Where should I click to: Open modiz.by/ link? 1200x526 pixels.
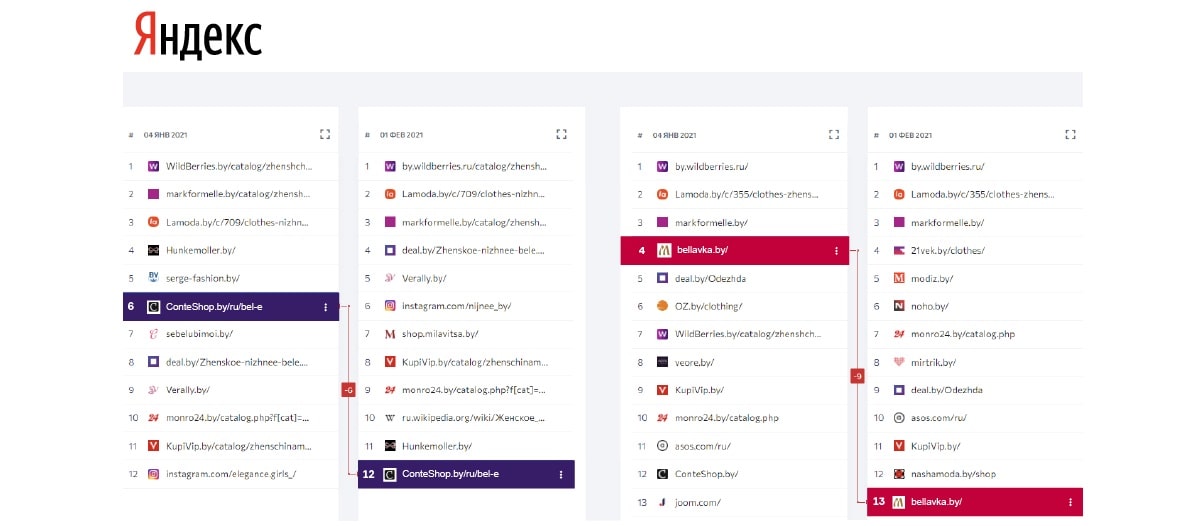tap(932, 278)
